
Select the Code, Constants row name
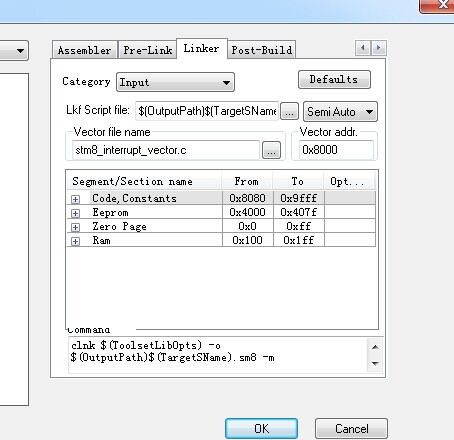pos(134,198)
